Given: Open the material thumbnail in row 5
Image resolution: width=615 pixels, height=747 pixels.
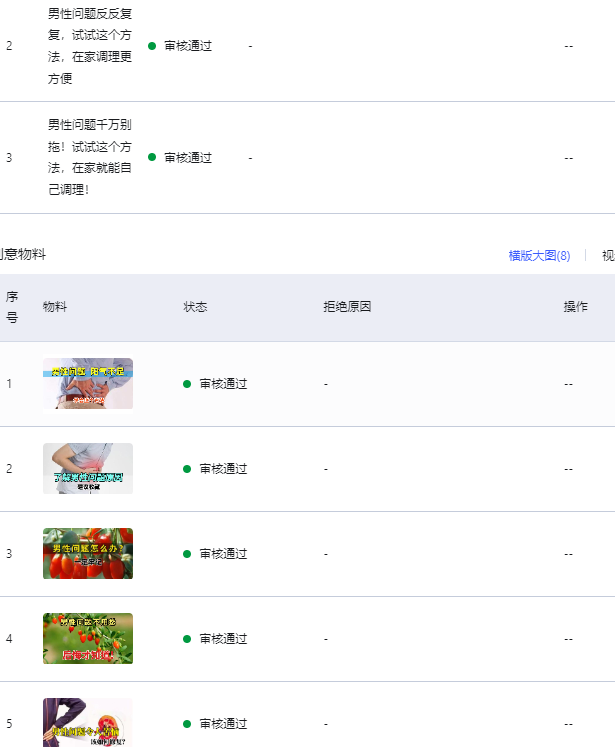Looking at the screenshot, I should coord(88,722).
